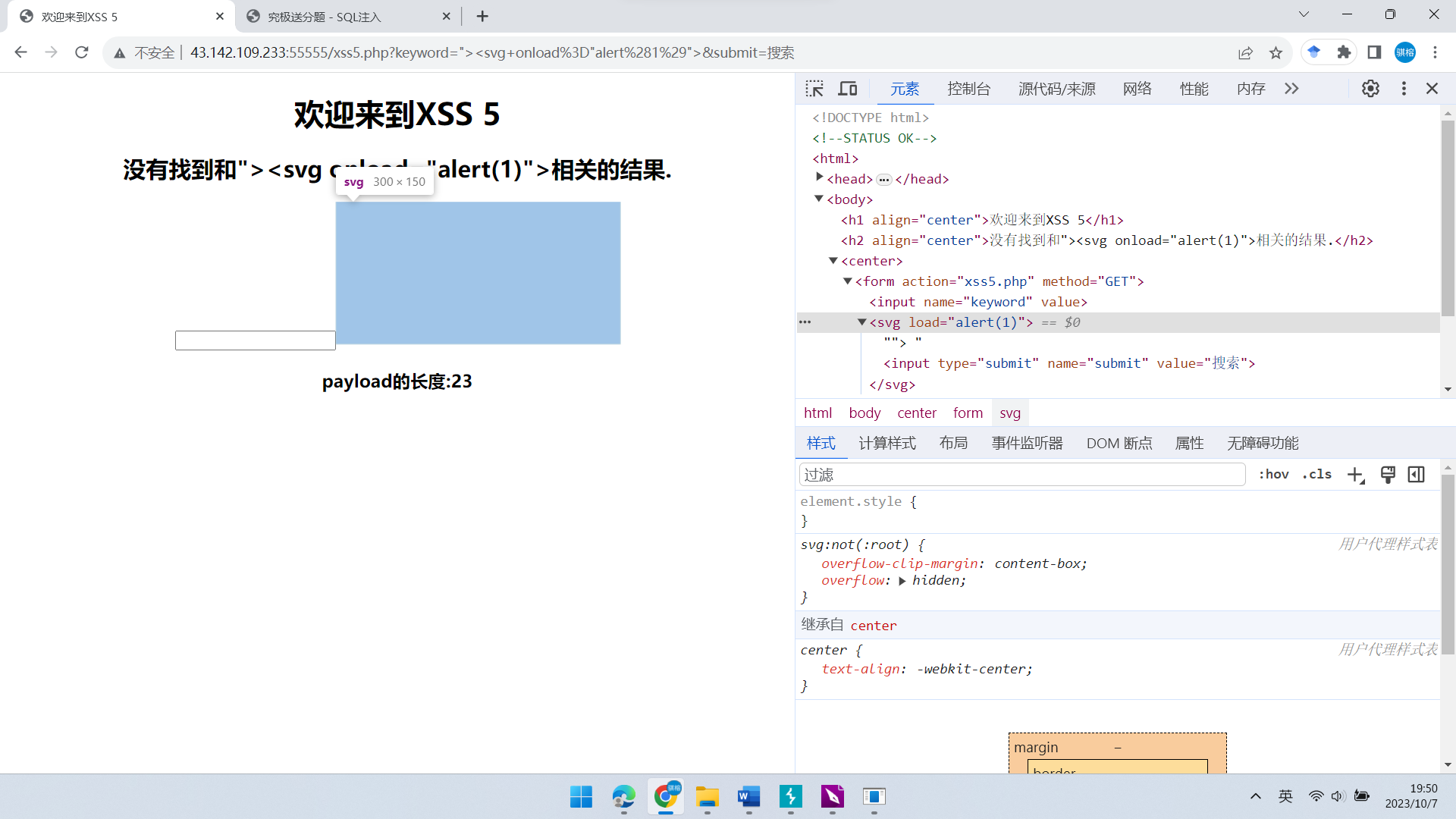Open the 无障碍功能 sub-tab

[1263, 443]
